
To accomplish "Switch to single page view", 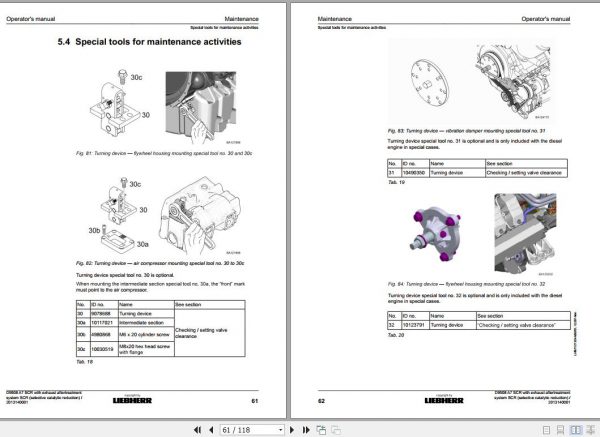I will [x=547, y=430].
